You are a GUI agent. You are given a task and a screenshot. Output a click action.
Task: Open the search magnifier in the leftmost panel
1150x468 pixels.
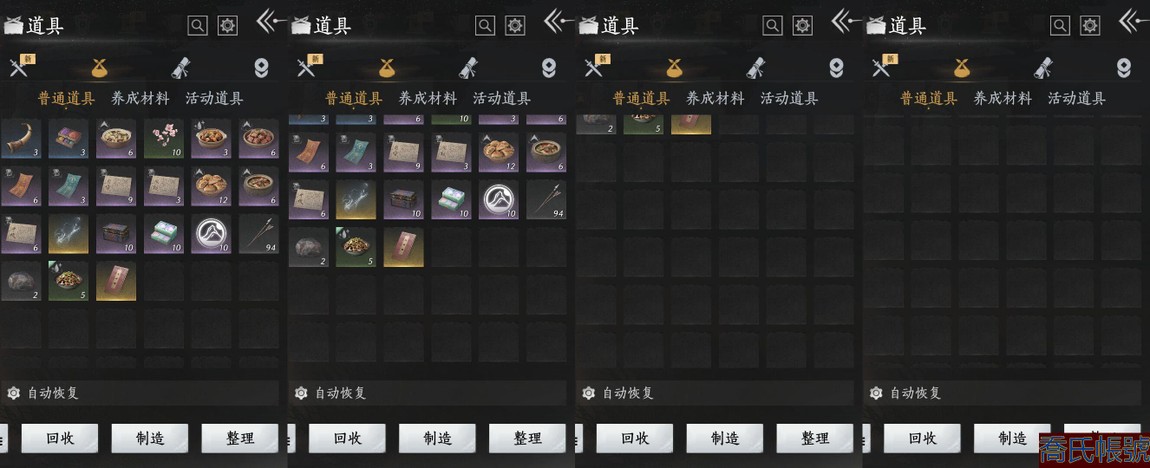tap(197, 26)
